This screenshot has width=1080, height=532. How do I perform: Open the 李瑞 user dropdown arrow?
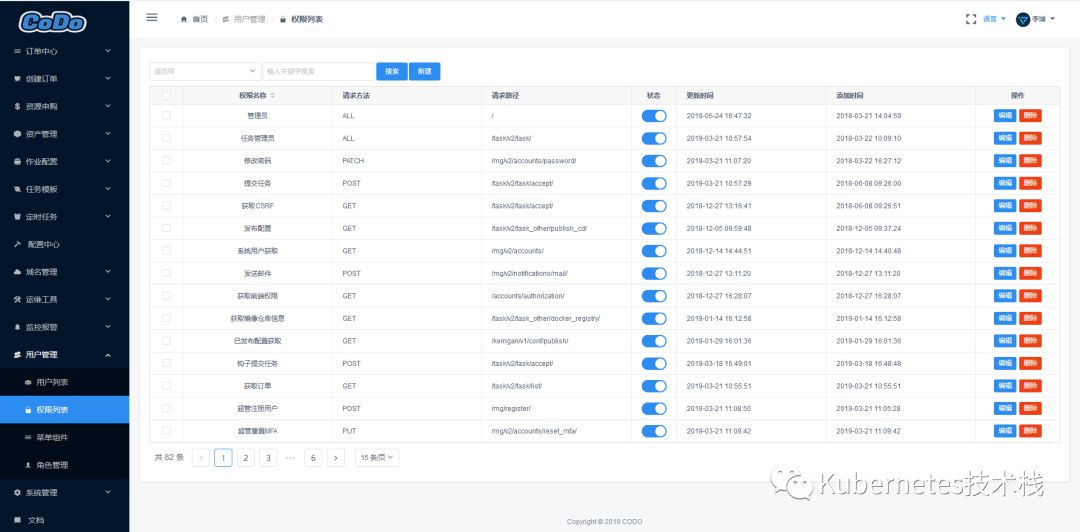click(x=1052, y=19)
